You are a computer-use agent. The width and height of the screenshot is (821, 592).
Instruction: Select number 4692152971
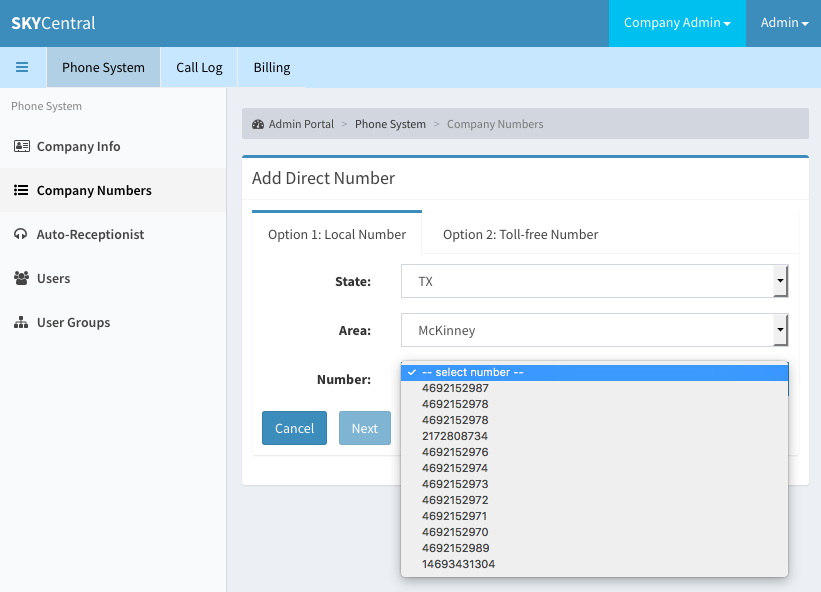pyautogui.click(x=594, y=516)
